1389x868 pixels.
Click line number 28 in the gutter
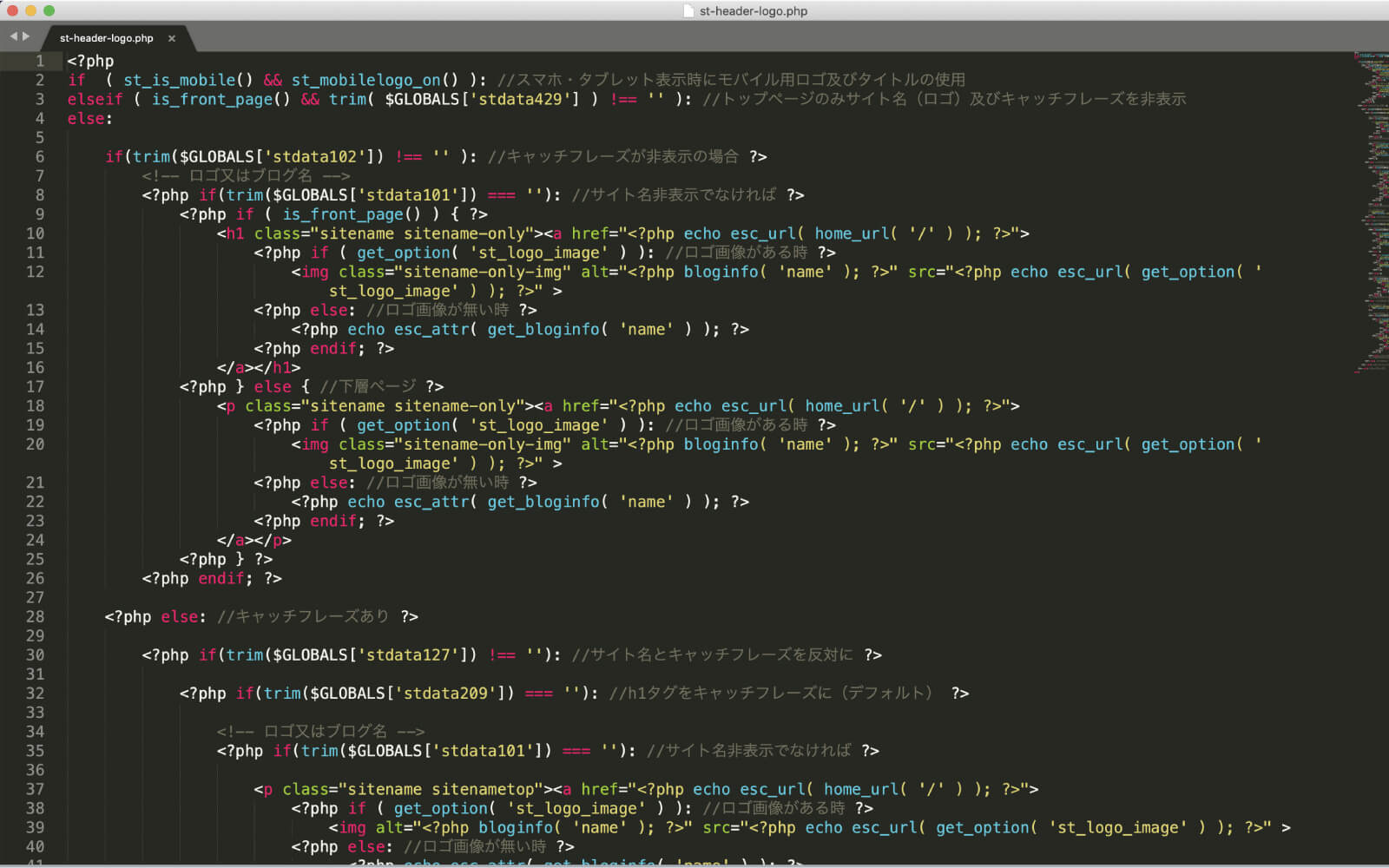pyautogui.click(x=35, y=616)
